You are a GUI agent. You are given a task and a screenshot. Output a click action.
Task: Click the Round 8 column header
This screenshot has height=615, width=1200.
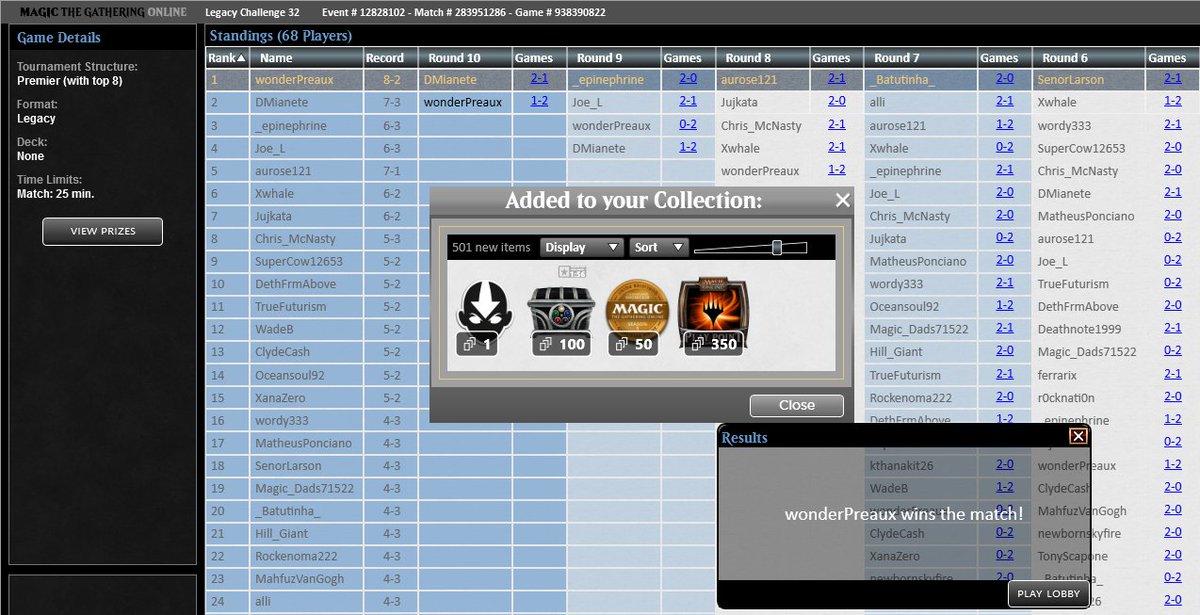click(762, 58)
